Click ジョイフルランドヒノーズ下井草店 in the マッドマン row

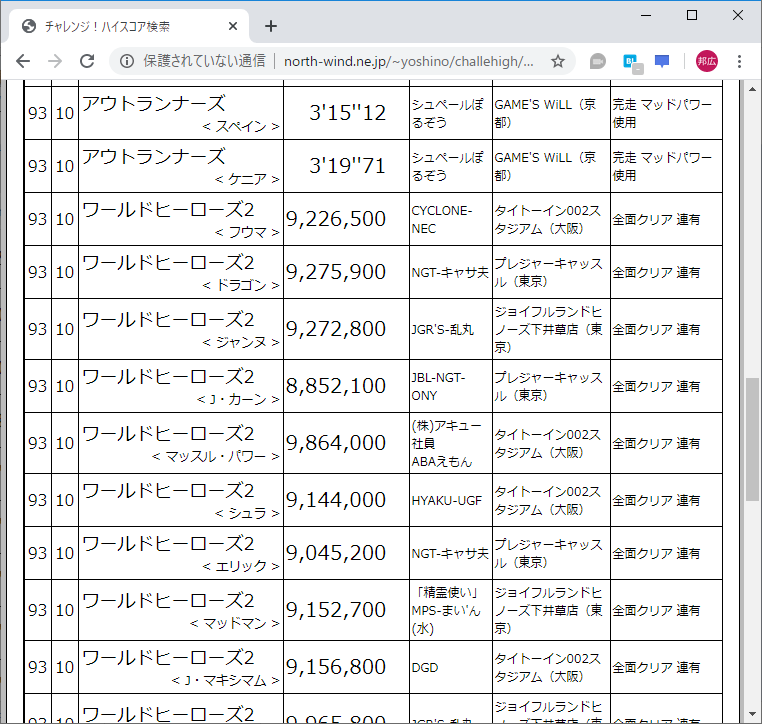click(x=548, y=610)
